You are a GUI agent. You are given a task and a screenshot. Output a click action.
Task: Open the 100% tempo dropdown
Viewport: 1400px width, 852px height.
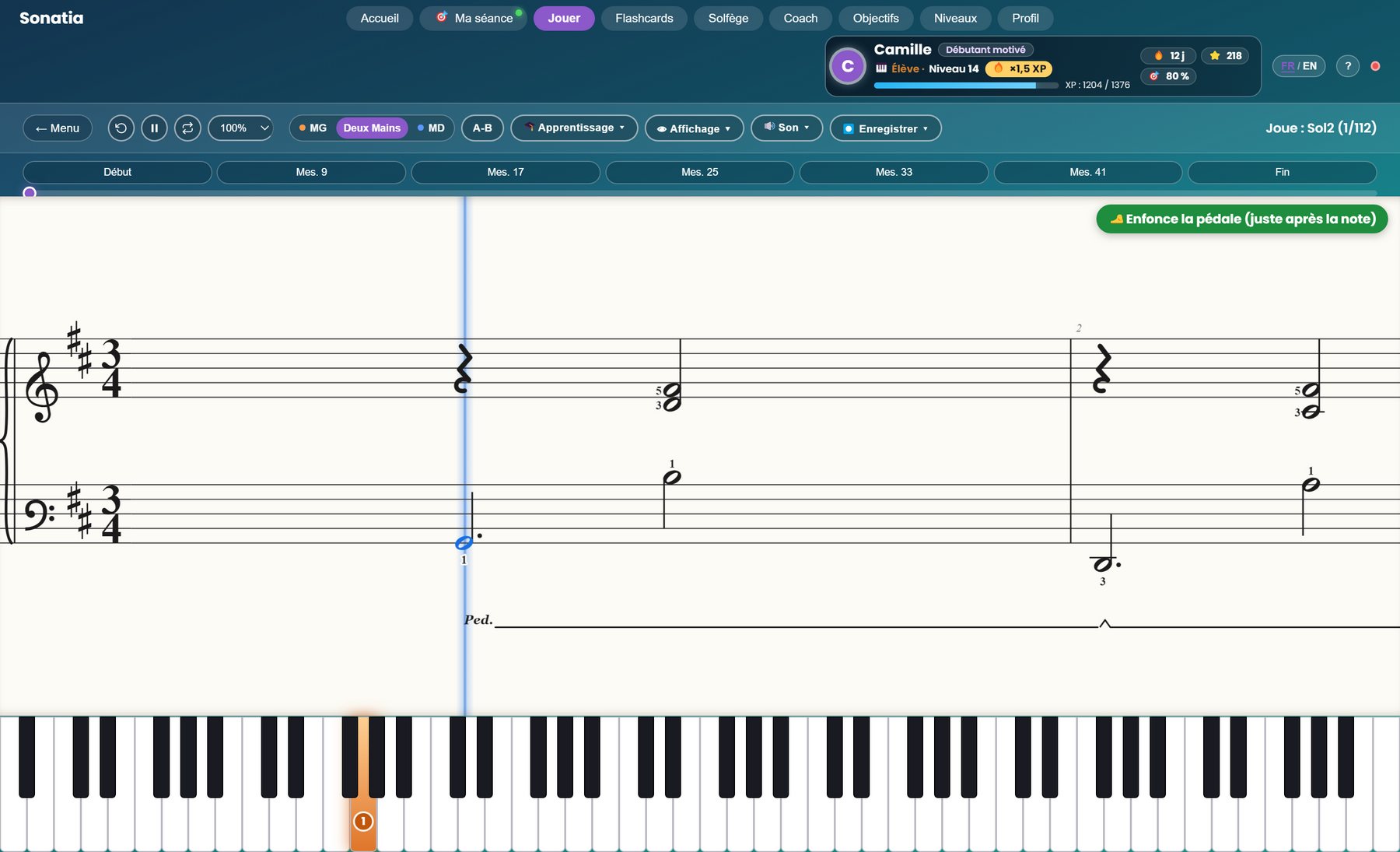pyautogui.click(x=241, y=128)
